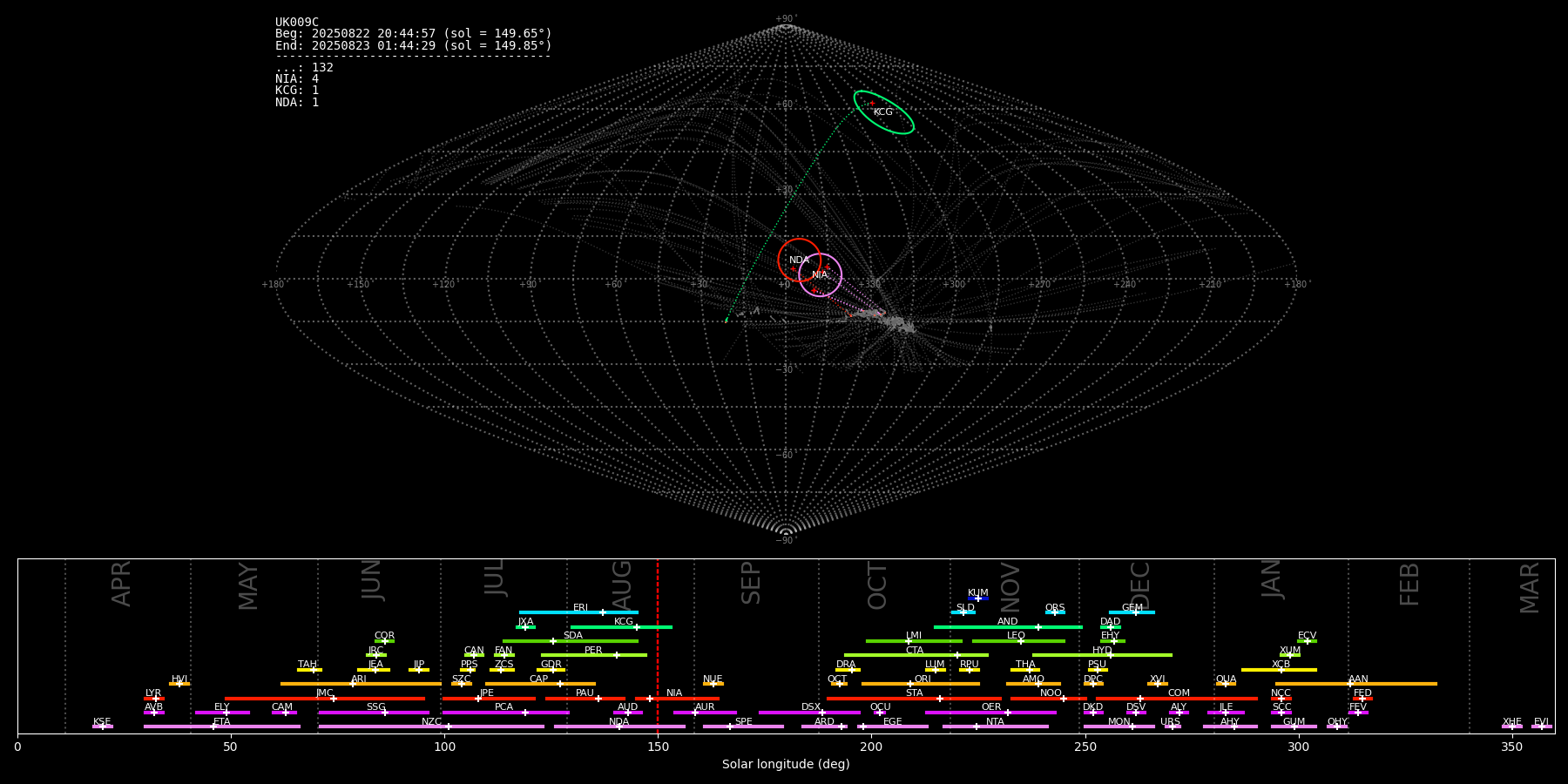1568x784 pixels.
Task: Click the APR month label
Action: [121, 584]
